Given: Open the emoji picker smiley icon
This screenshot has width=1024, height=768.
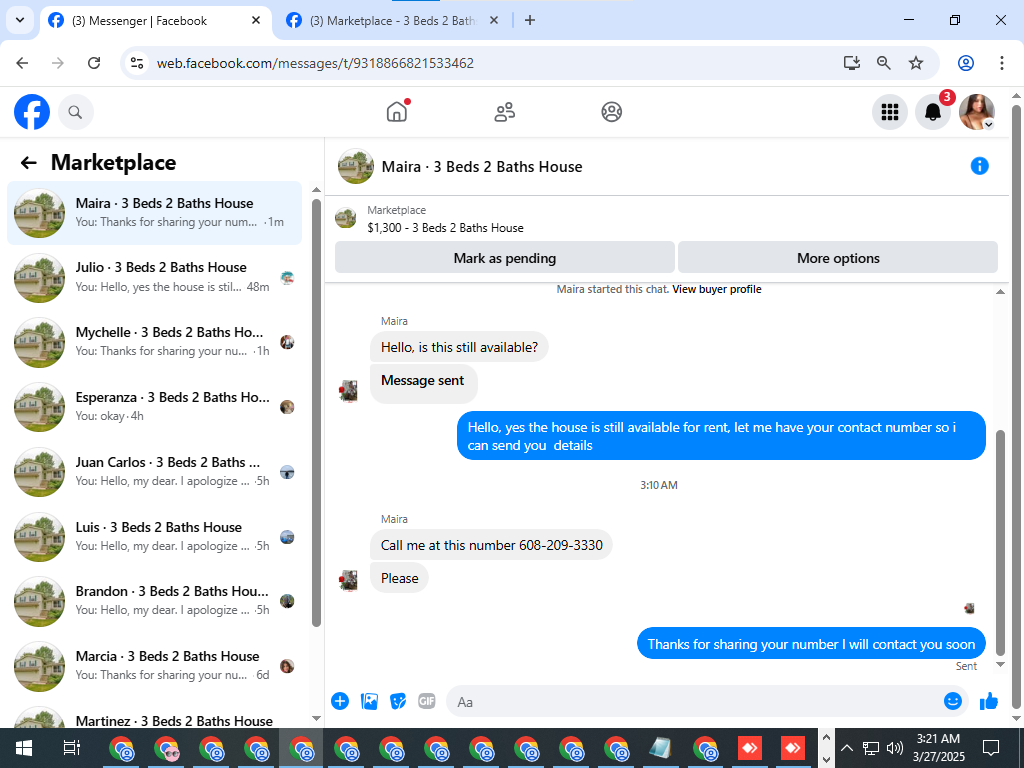Looking at the screenshot, I should coord(953,701).
